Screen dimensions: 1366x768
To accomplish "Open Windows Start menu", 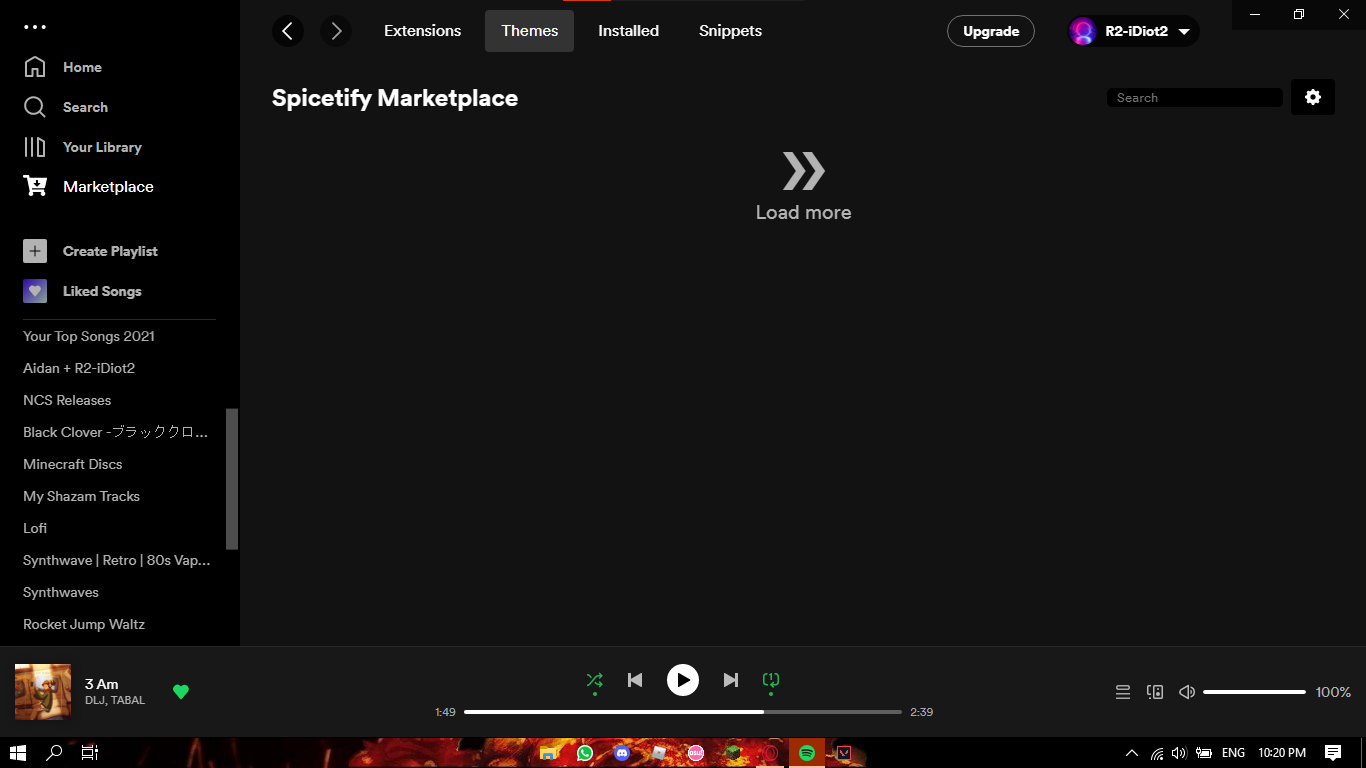I will pyautogui.click(x=18, y=753).
